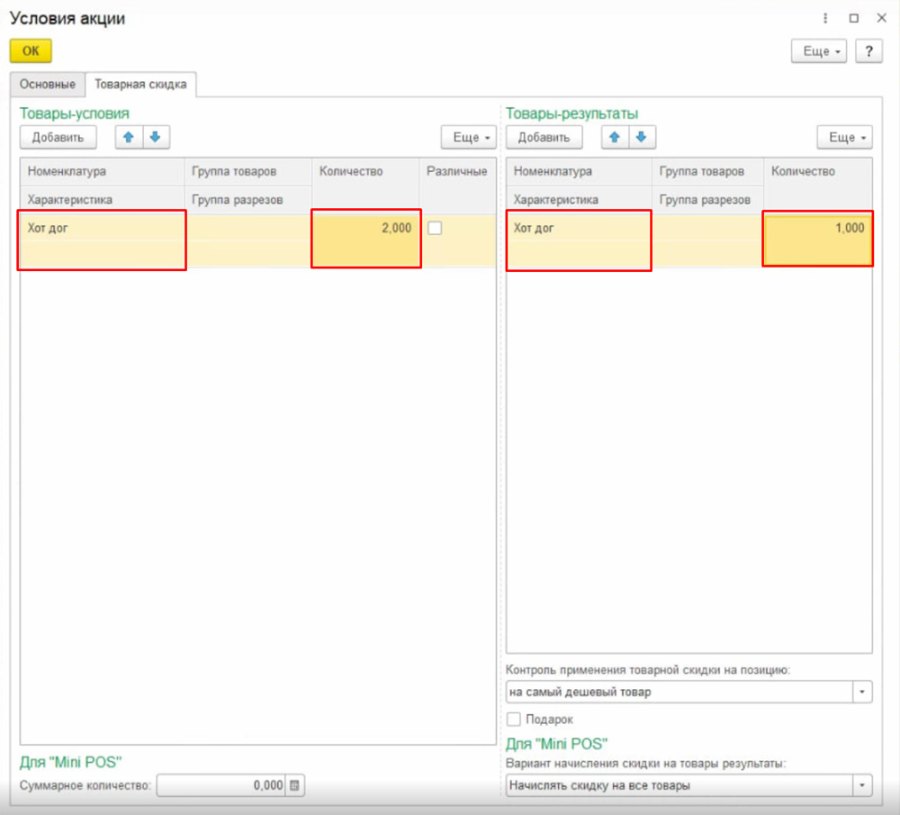Click the 'на самый дешевый товар' field

(680, 692)
